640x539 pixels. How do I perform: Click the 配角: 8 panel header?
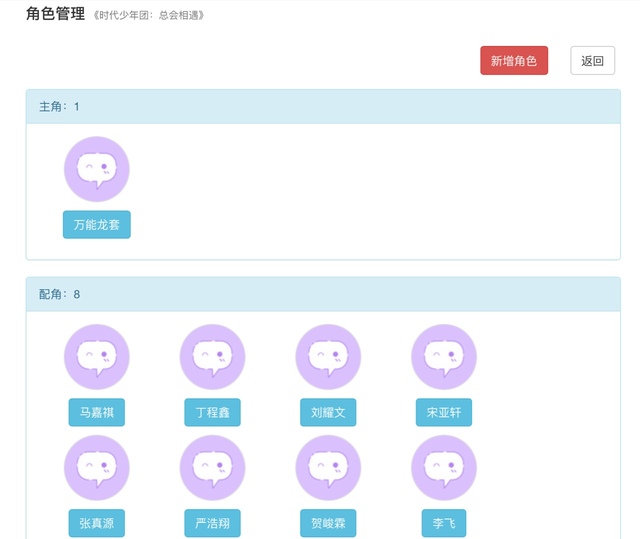click(x=323, y=294)
